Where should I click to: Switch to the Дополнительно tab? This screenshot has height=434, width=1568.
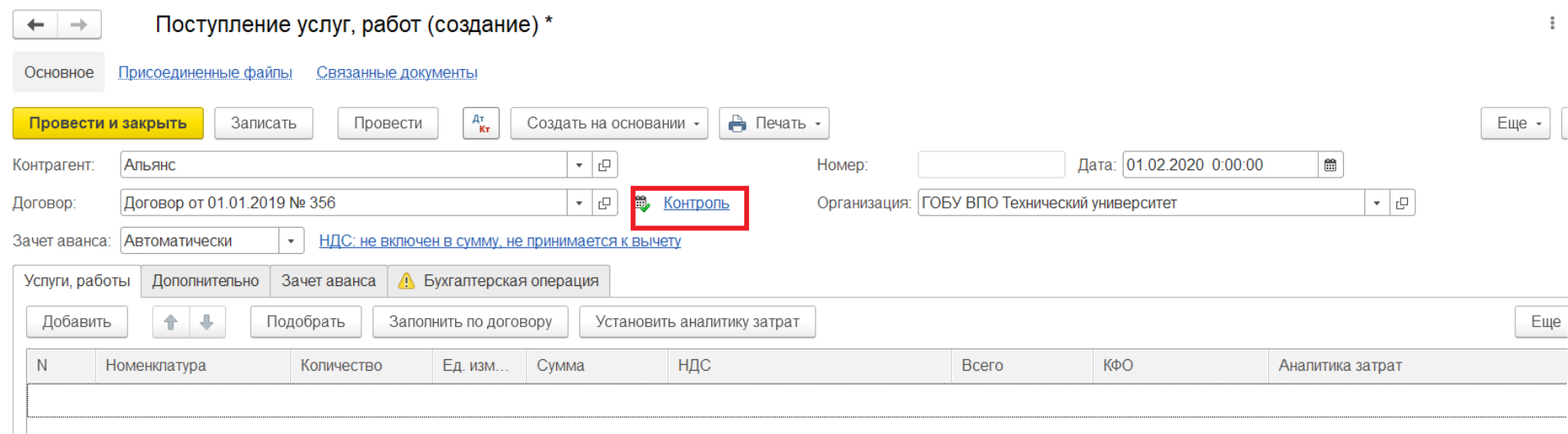[205, 281]
